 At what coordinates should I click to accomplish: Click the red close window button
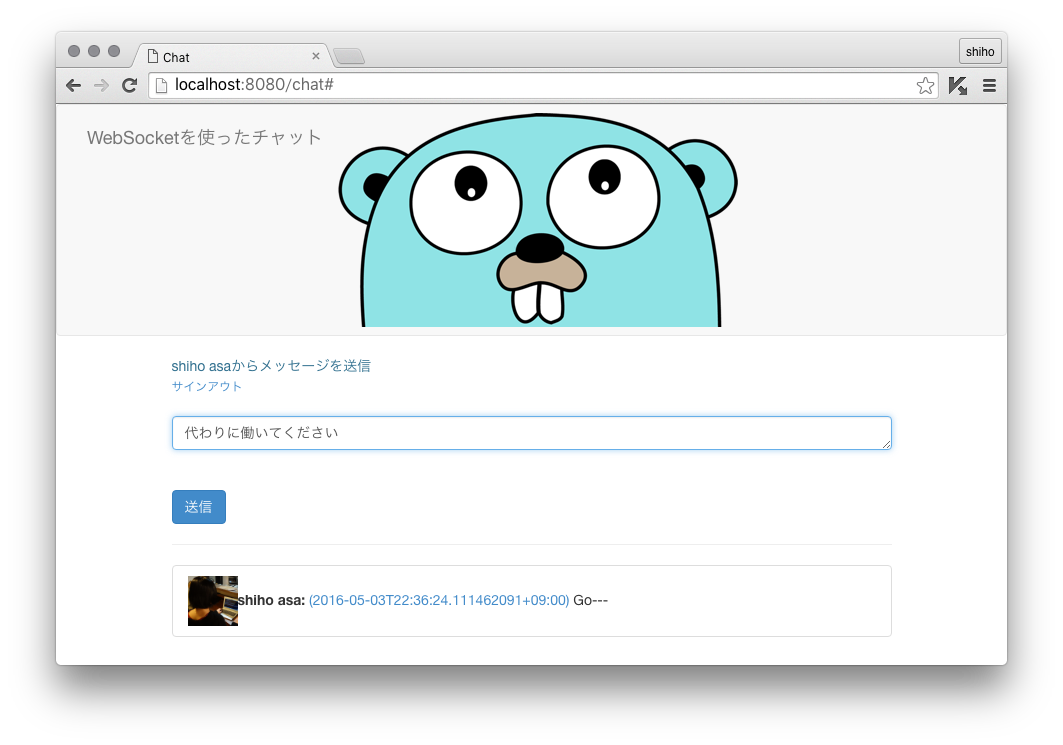pos(74,51)
